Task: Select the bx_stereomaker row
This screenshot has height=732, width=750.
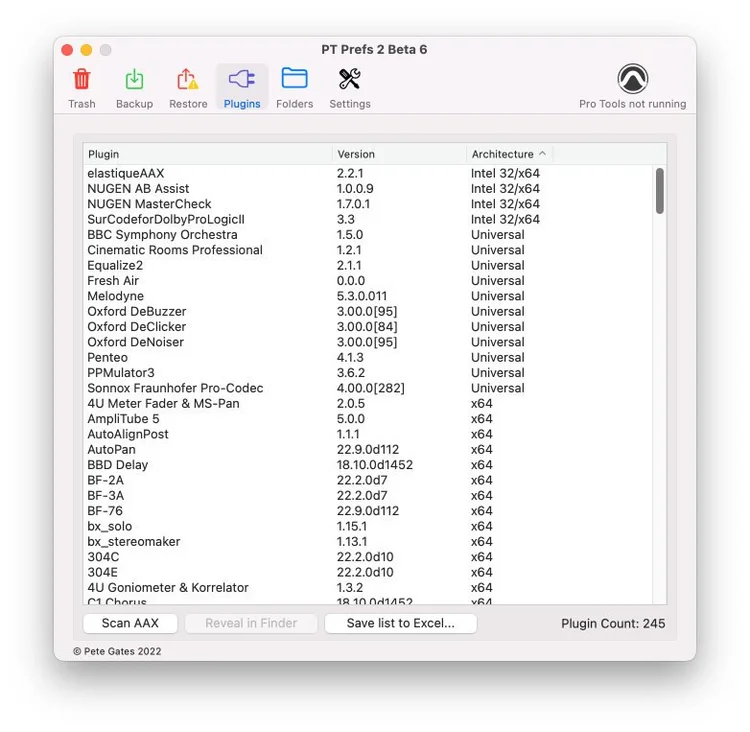Action: [367, 542]
